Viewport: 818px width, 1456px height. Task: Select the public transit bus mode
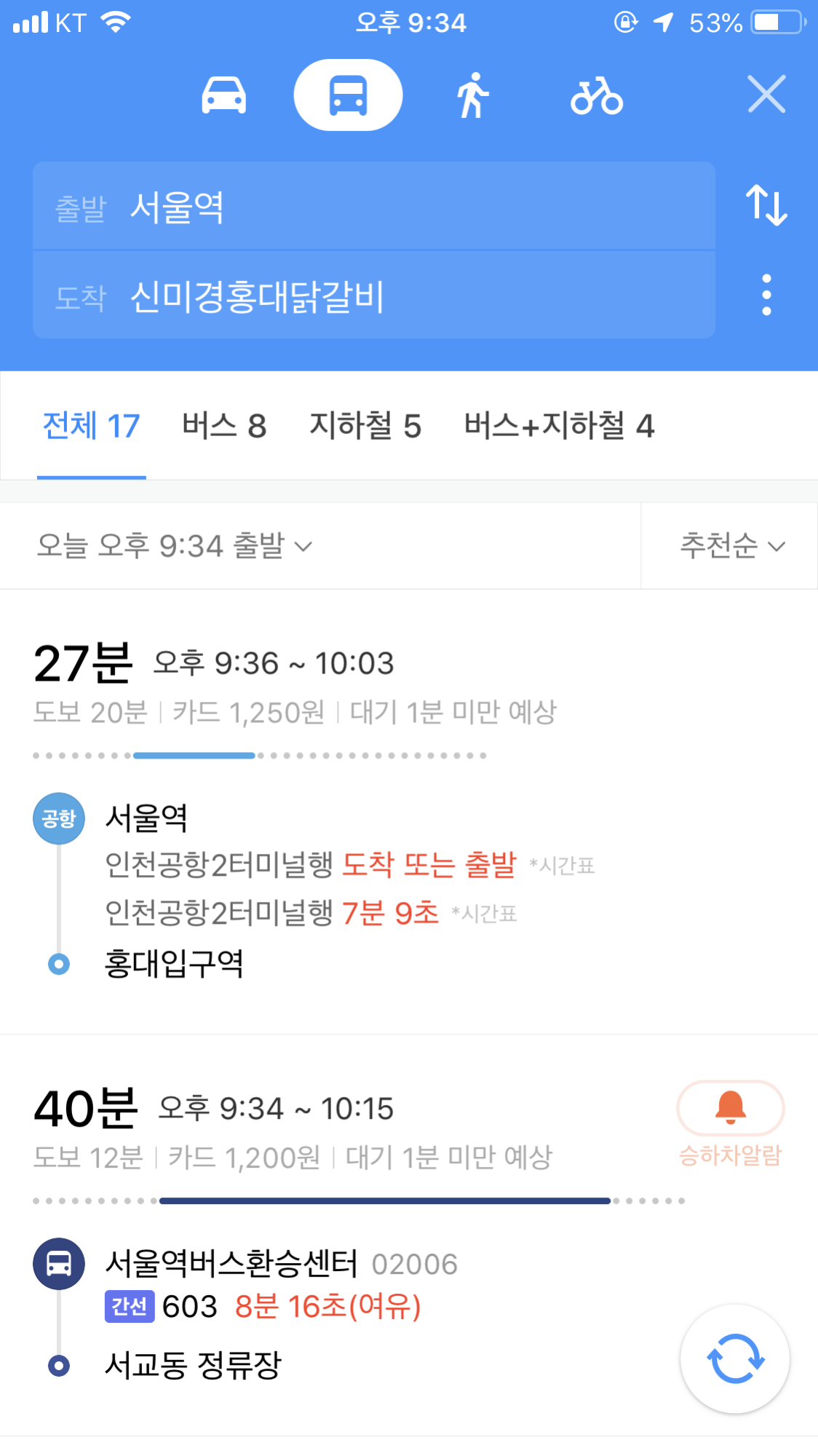[348, 95]
